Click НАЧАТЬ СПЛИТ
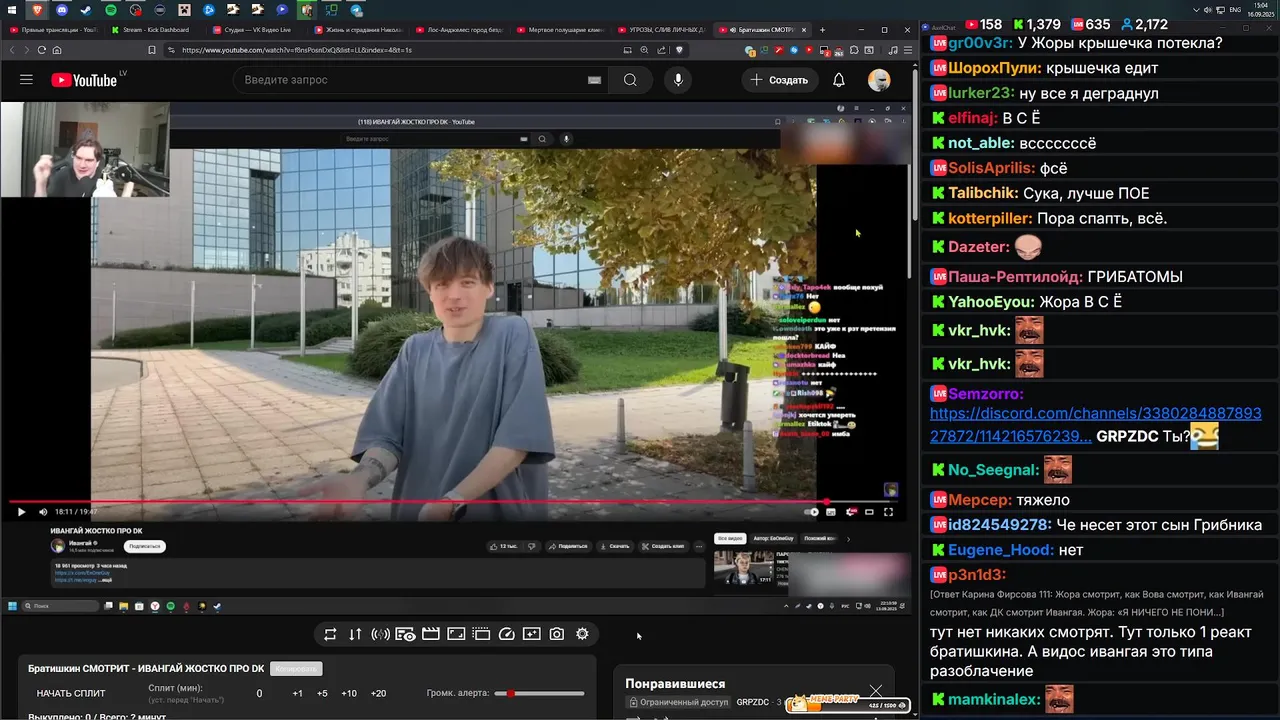1280x720 pixels. click(x=71, y=693)
